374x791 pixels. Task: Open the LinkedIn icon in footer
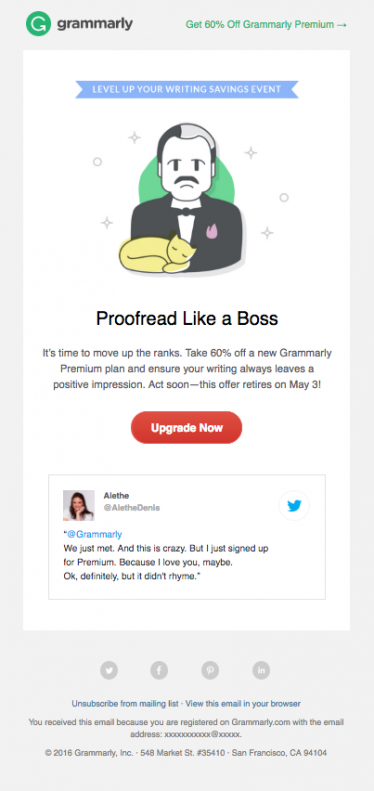pyautogui.click(x=261, y=670)
